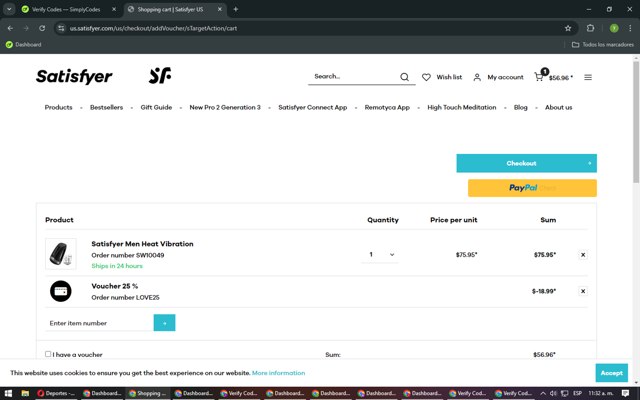Open New Pro 2 Generation 3 page
The height and width of the screenshot is (400, 640).
(225, 107)
